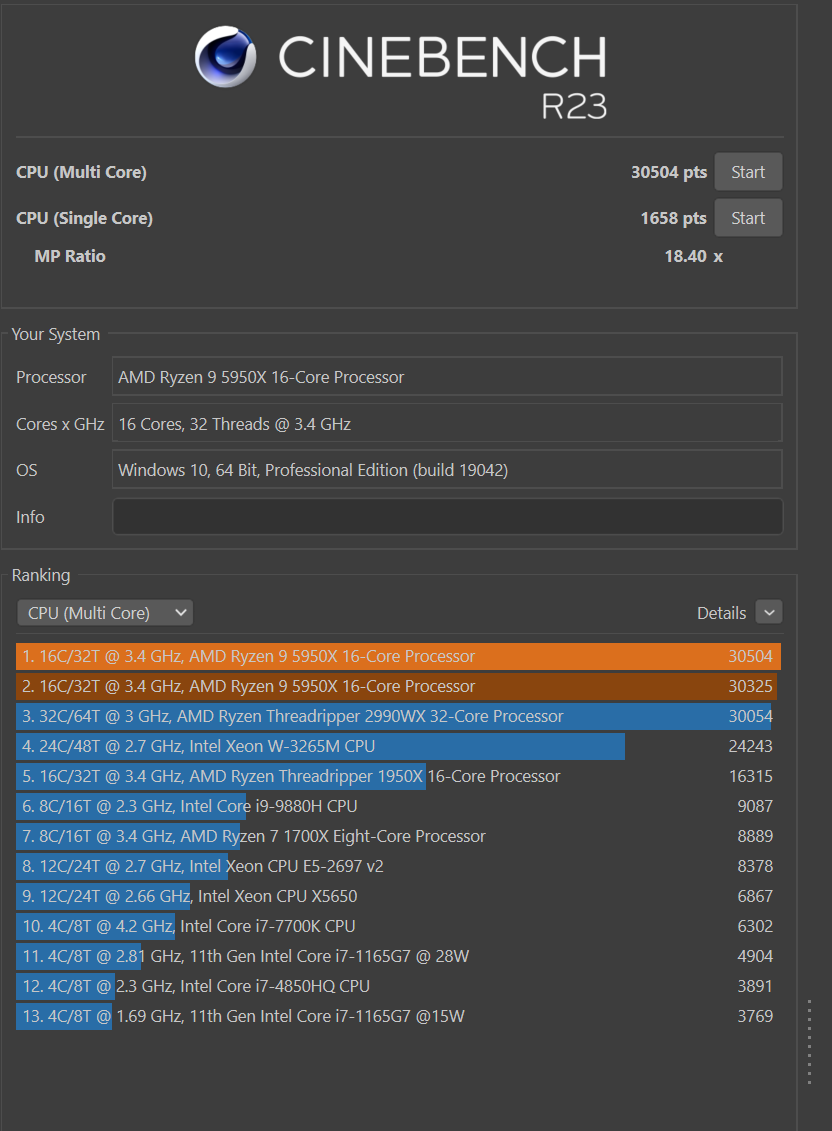Select the i7-1165G7 @ 28W ranking row

tap(398, 956)
